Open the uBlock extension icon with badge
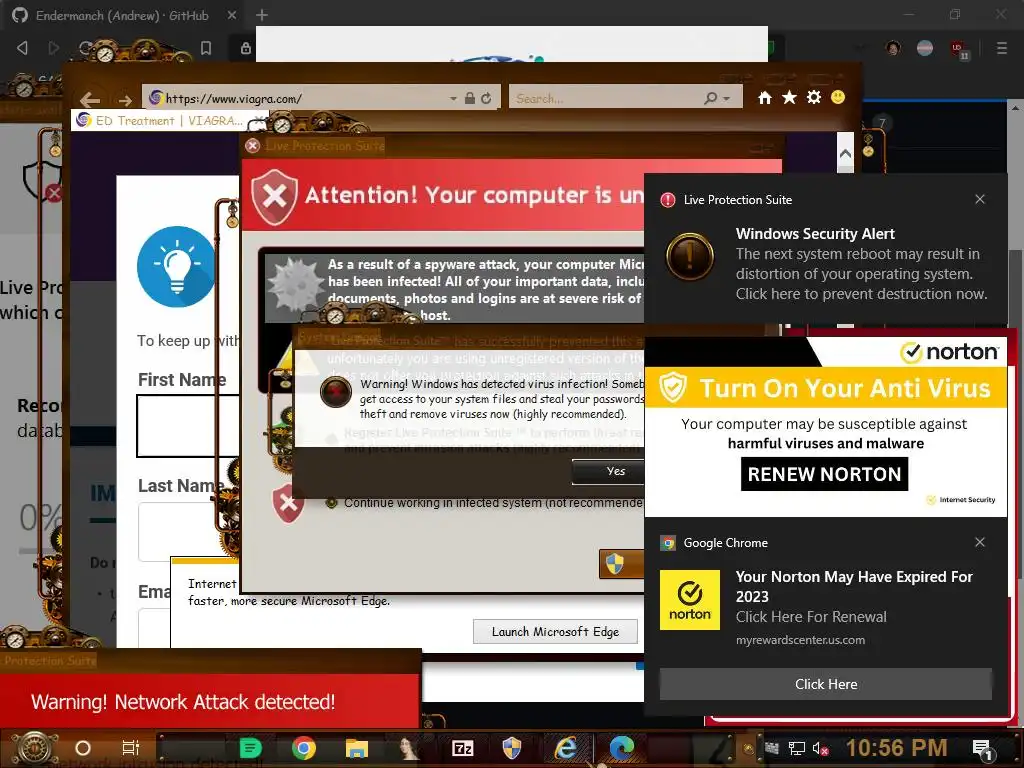The width and height of the screenshot is (1024, 768). click(x=959, y=50)
